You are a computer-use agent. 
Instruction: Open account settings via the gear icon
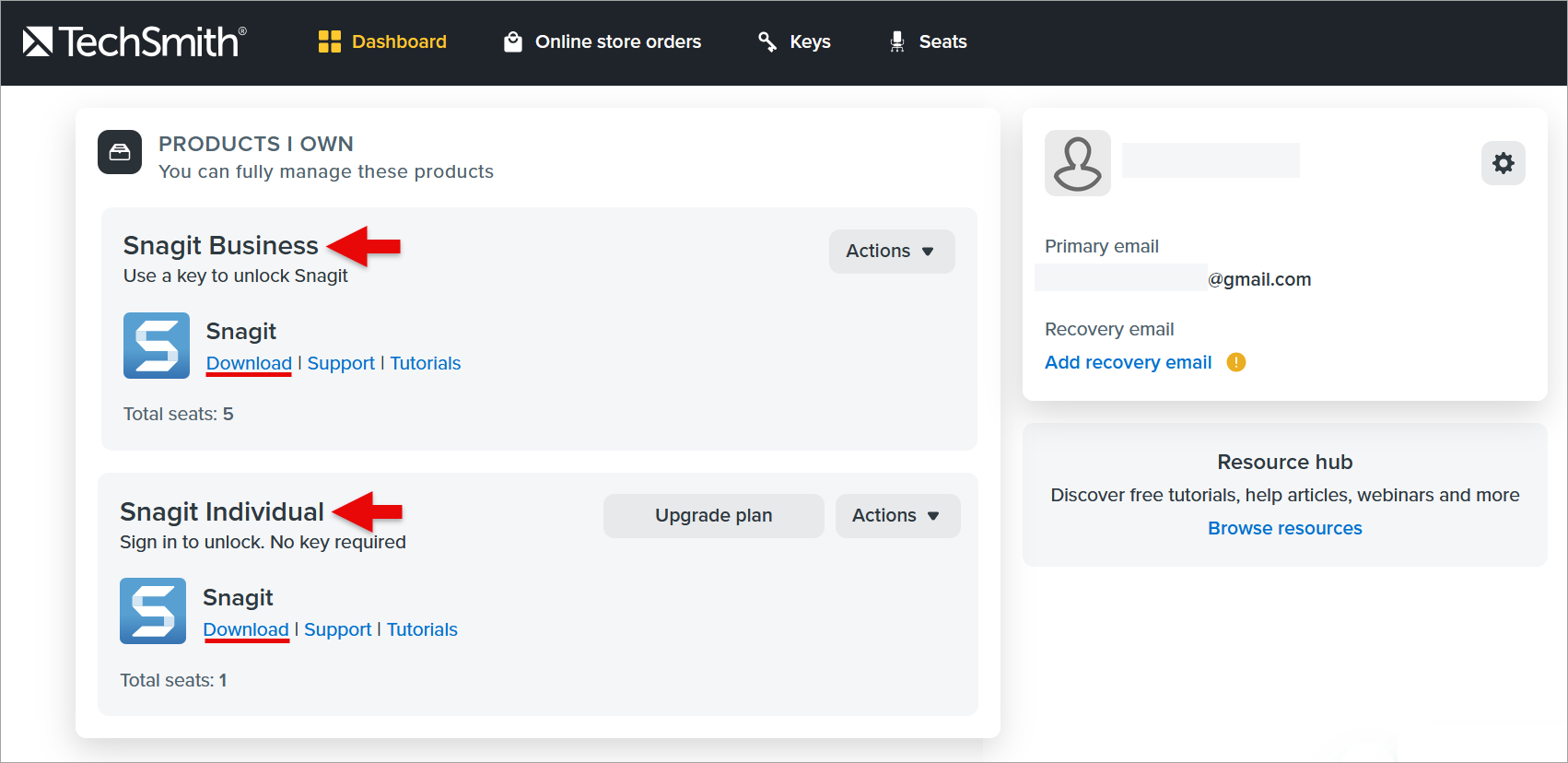1504,163
